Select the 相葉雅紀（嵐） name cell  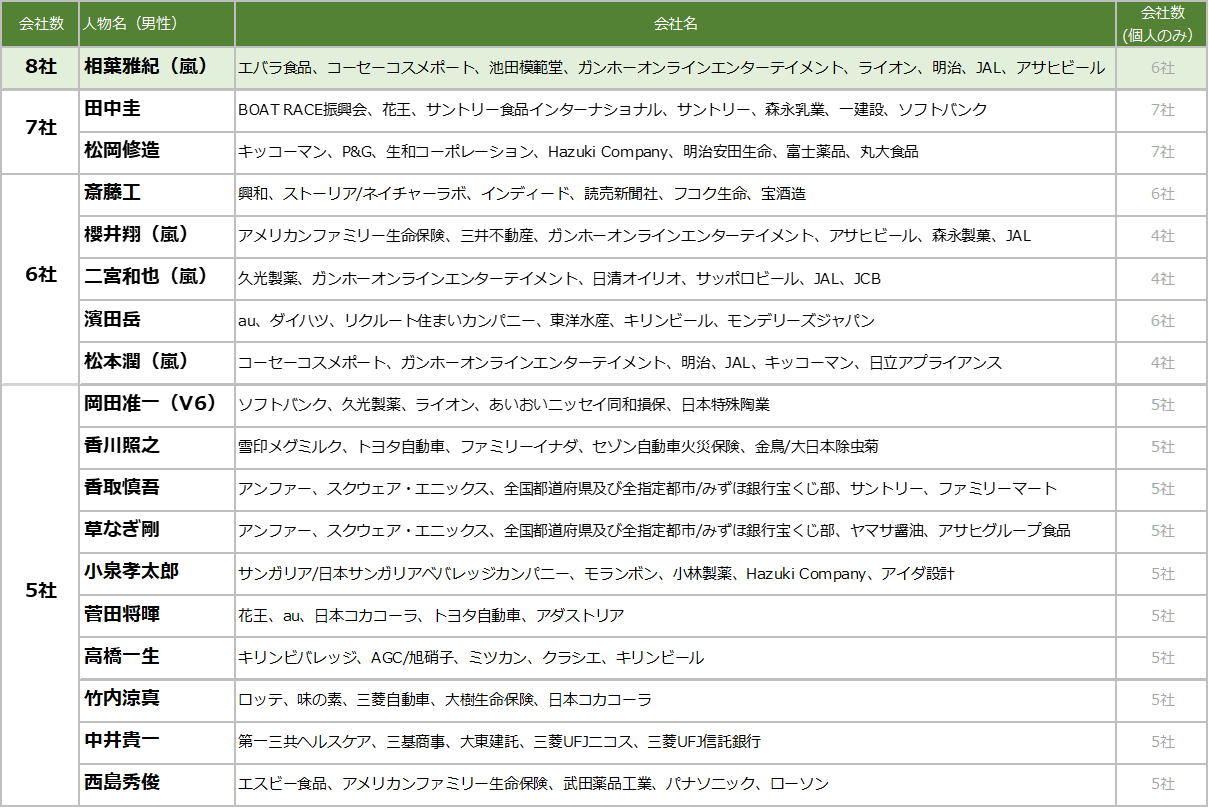pyautogui.click(x=157, y=67)
